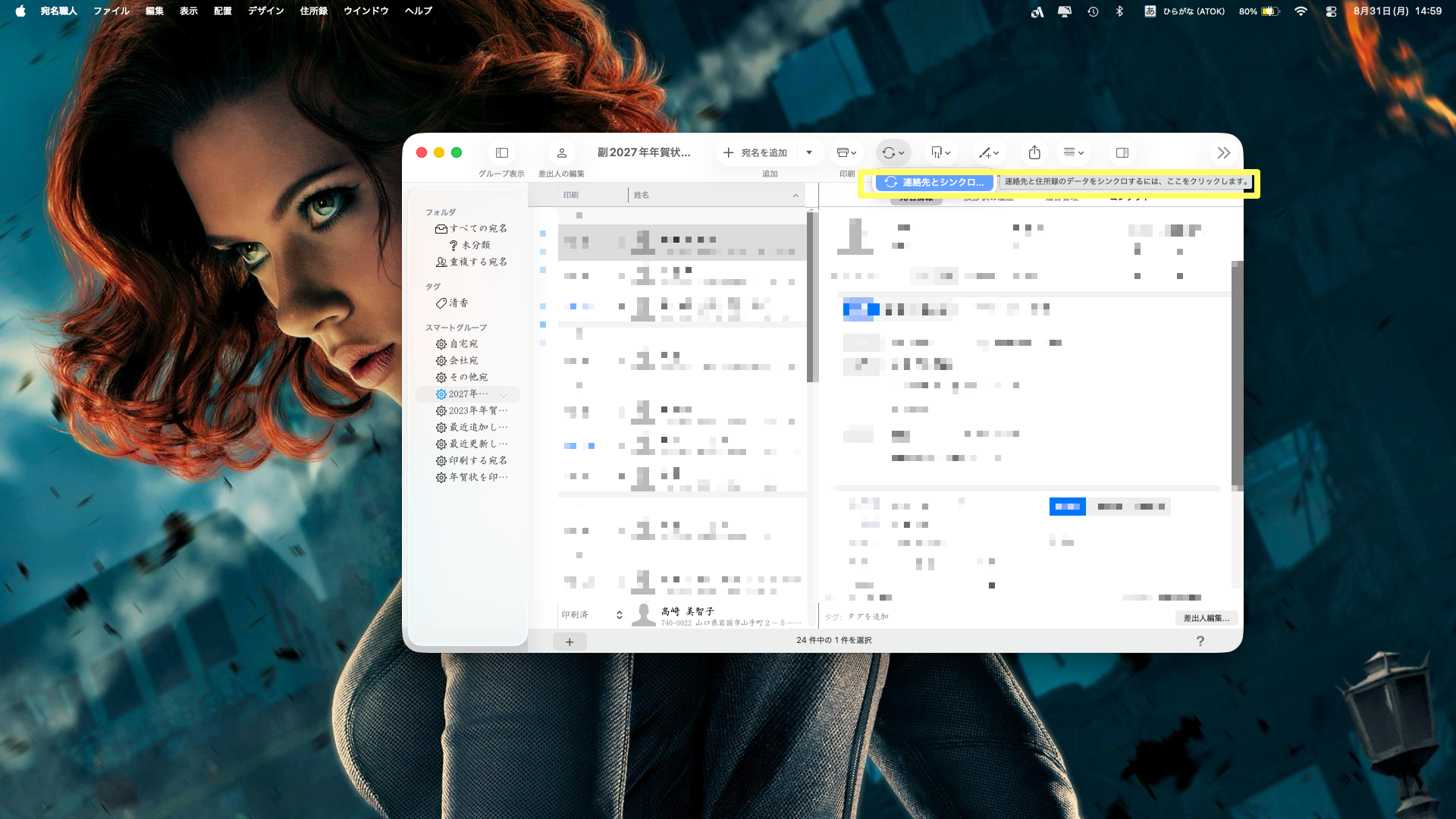
Task: Click the gear icon beside 会社宛
Action: click(x=441, y=360)
